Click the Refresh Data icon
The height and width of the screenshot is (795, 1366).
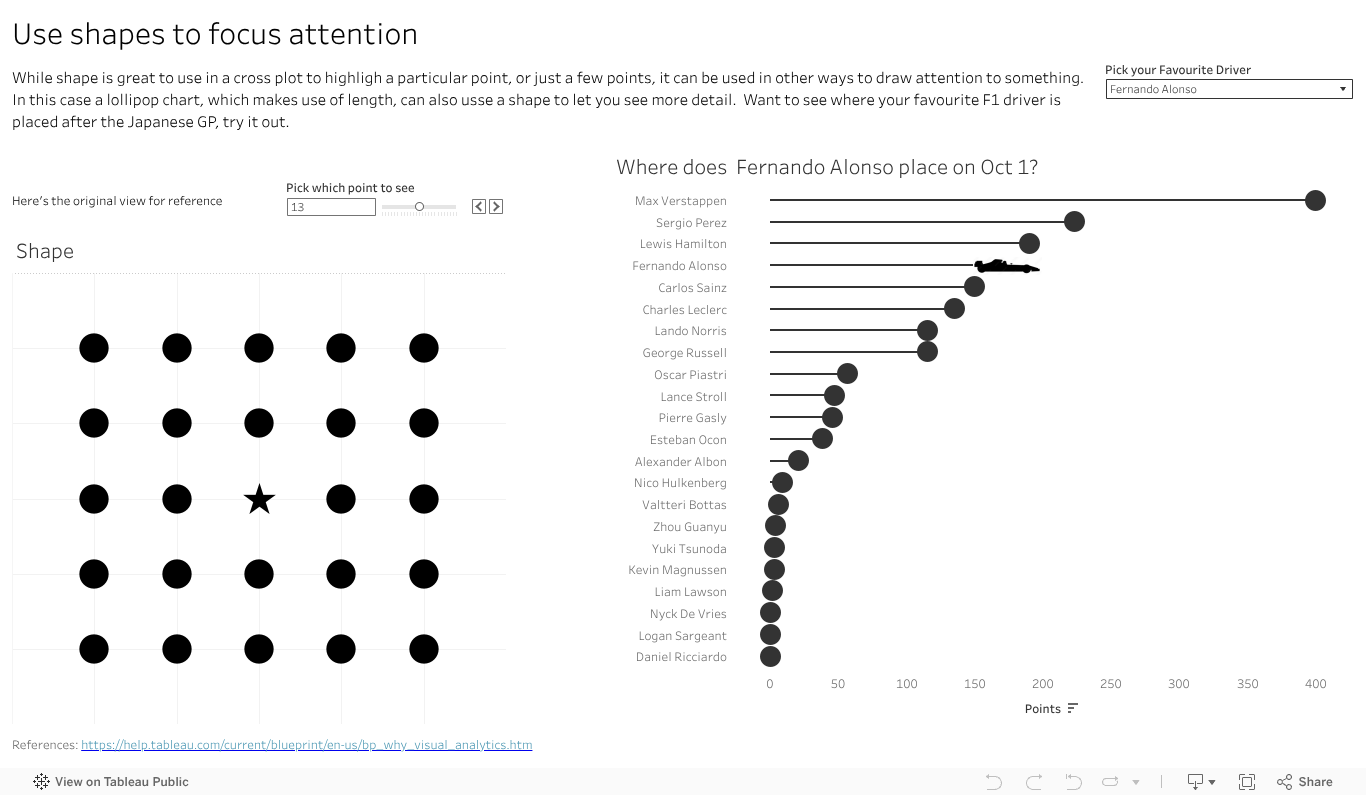click(1108, 781)
